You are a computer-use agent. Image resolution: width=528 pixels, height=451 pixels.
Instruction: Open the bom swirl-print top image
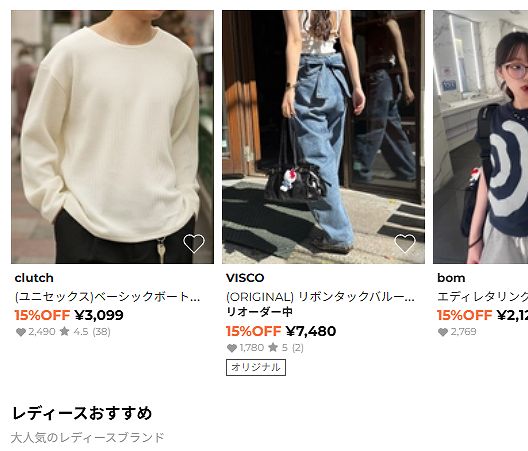pyautogui.click(x=481, y=137)
